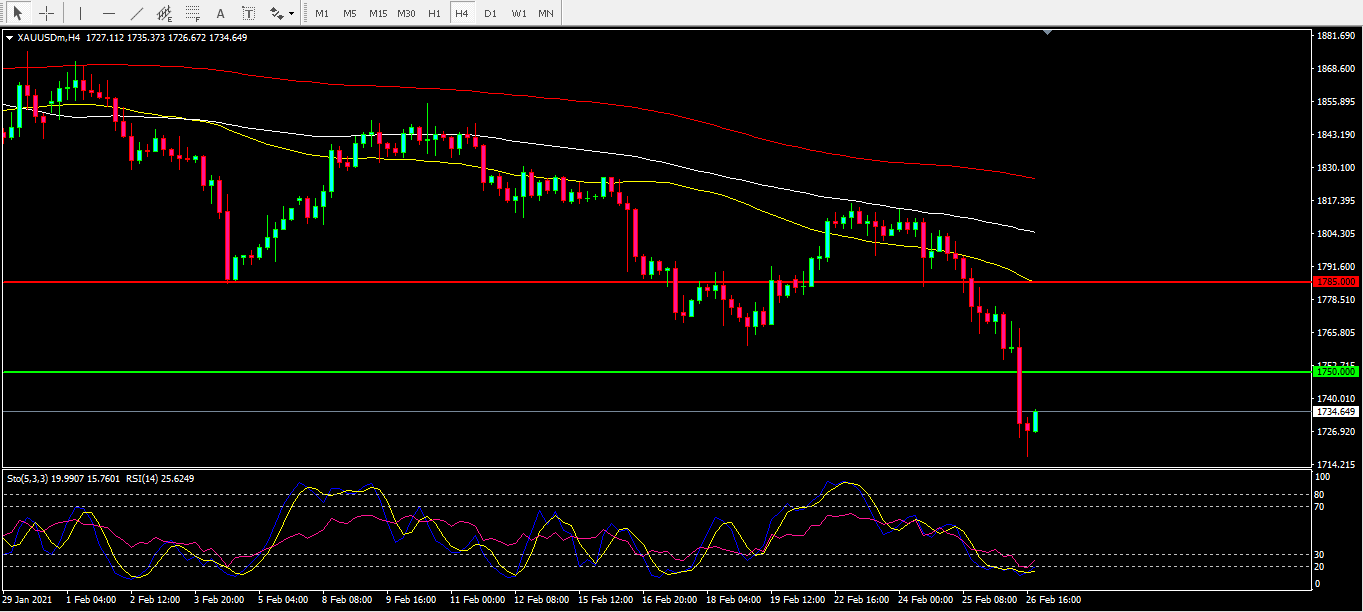Toggle the H1 timeframe button
Viewport: 1363px width, 612px height.
(x=434, y=13)
